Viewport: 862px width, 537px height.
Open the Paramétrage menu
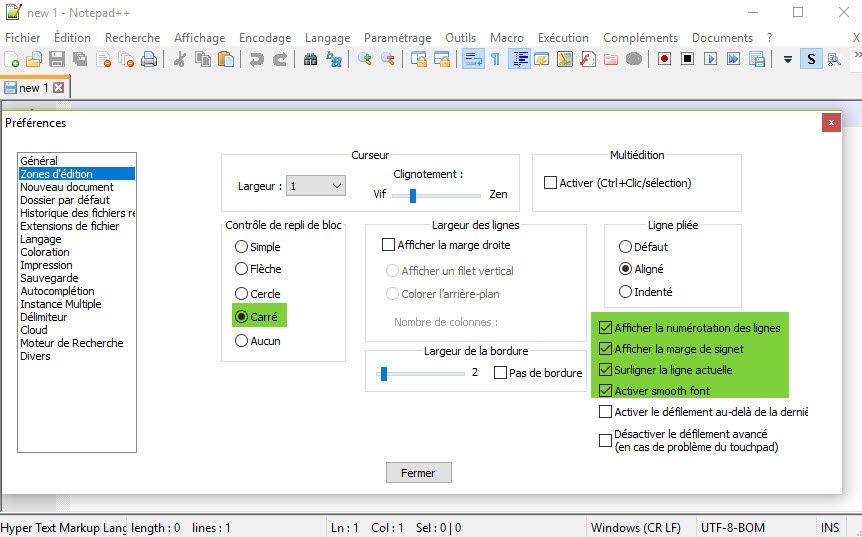(397, 38)
